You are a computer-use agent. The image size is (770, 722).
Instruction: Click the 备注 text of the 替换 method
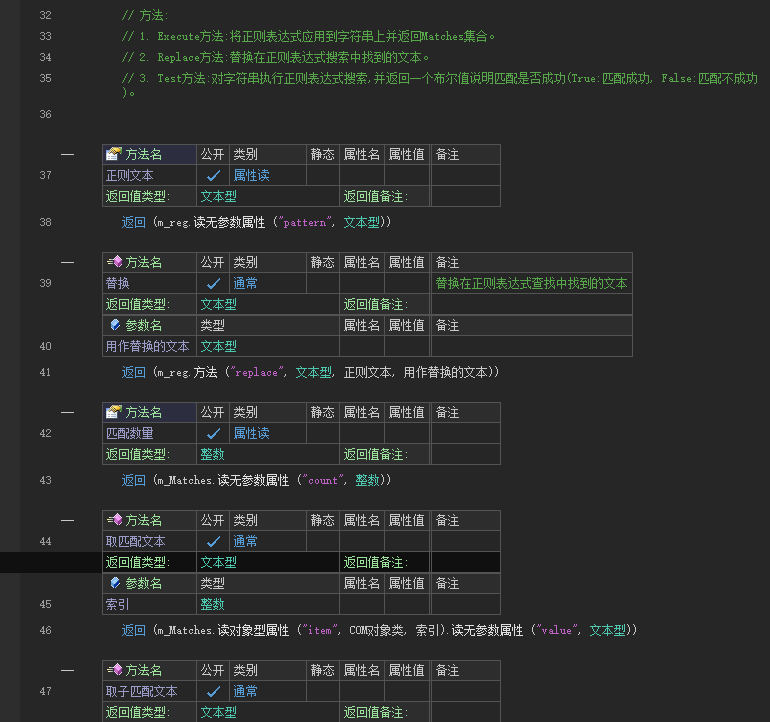click(x=531, y=284)
